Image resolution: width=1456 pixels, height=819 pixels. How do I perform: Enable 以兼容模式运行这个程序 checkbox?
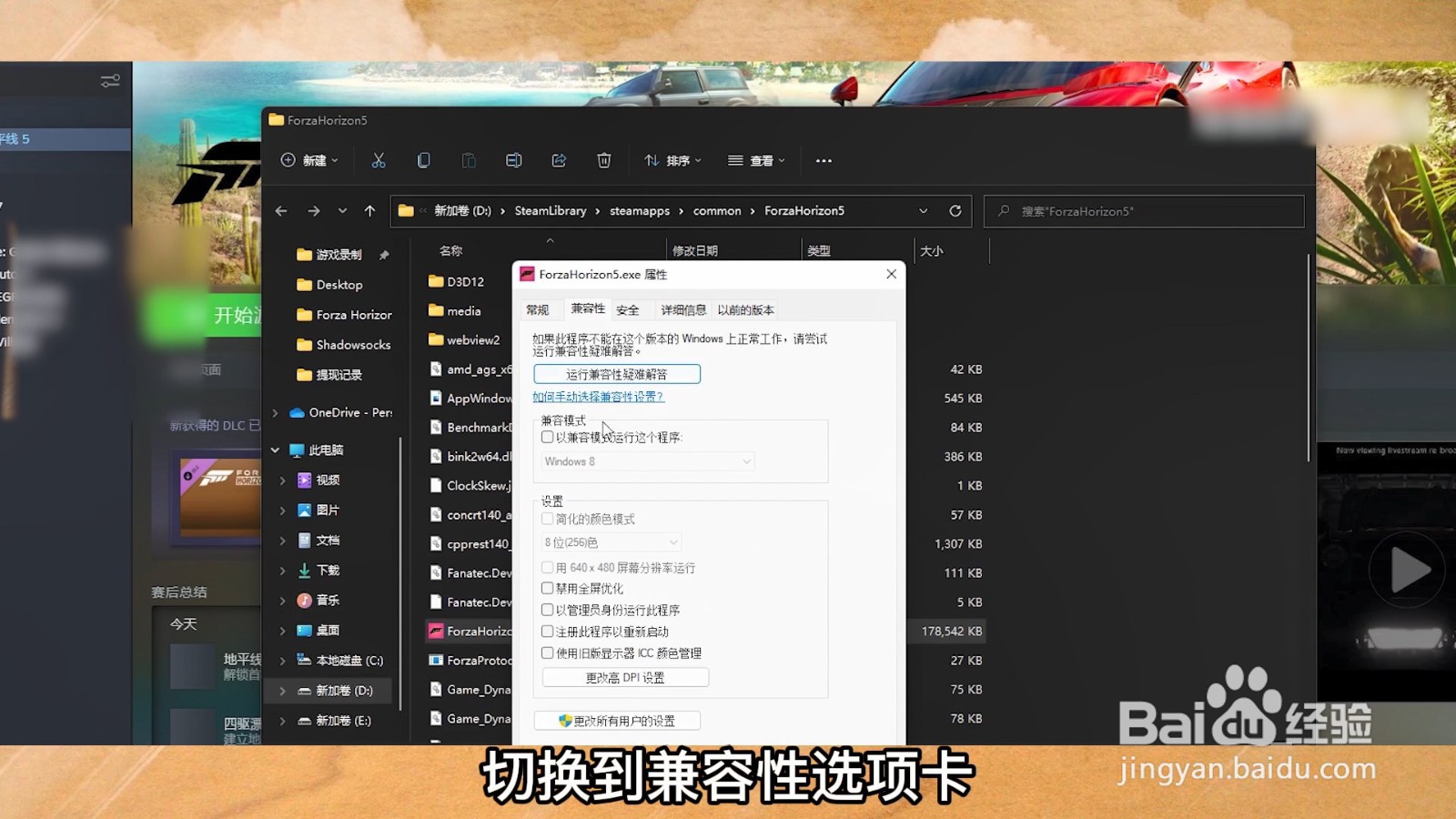[x=547, y=437]
